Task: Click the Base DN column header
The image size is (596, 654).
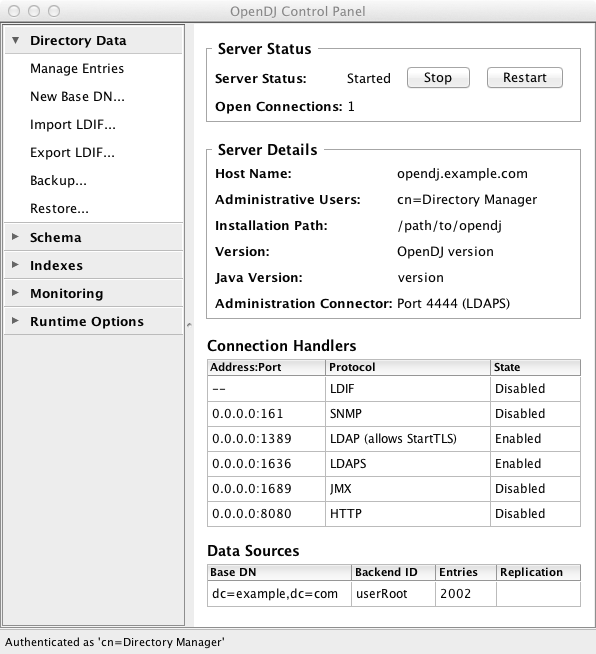Action: tap(279, 572)
